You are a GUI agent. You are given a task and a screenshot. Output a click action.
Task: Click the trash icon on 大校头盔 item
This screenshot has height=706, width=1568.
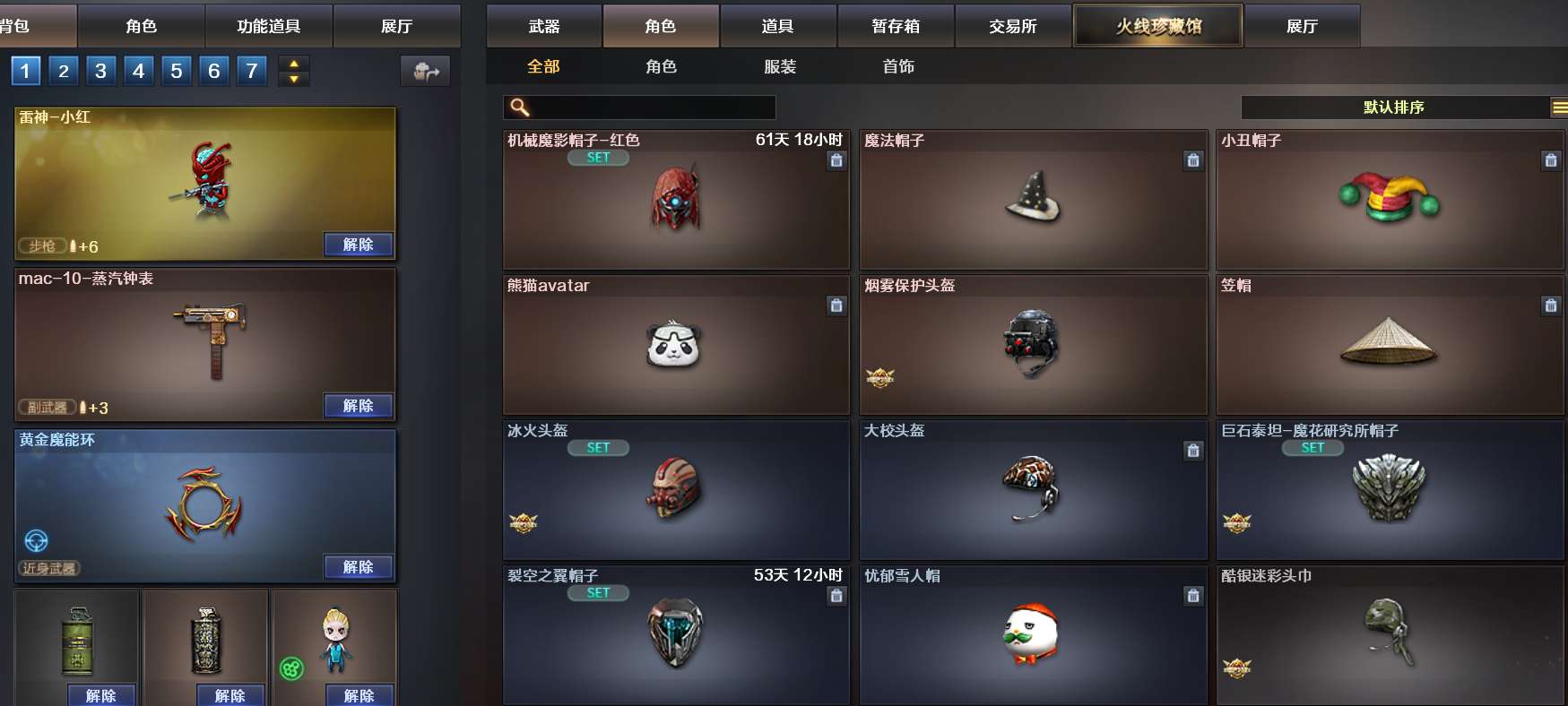tap(1192, 451)
